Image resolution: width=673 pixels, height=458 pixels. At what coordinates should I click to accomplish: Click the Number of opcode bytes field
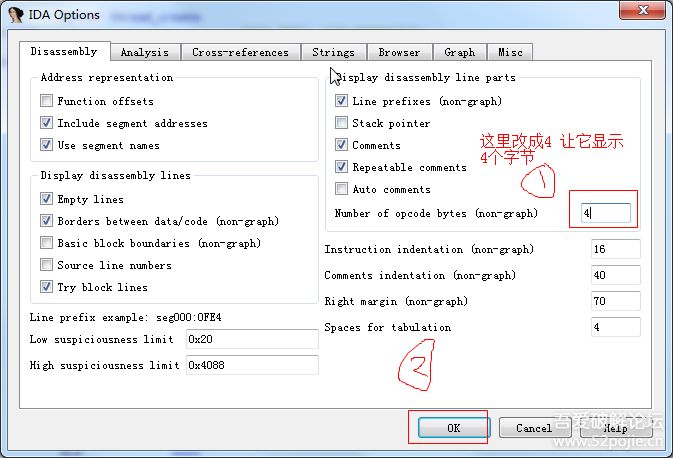pos(605,213)
